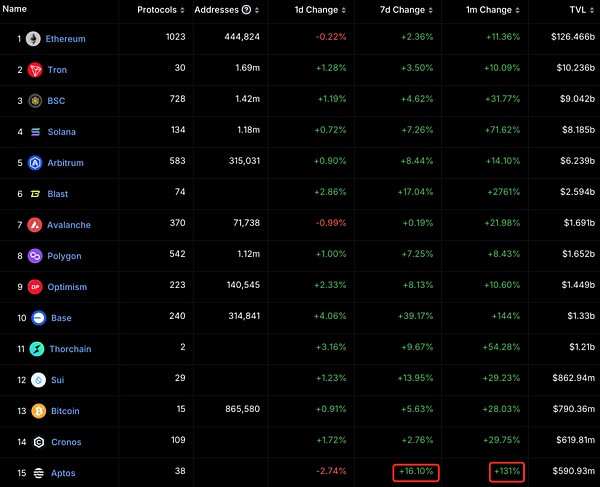Select Thorchain 1m change +54.28%
600x487 pixels.
pyautogui.click(x=501, y=347)
